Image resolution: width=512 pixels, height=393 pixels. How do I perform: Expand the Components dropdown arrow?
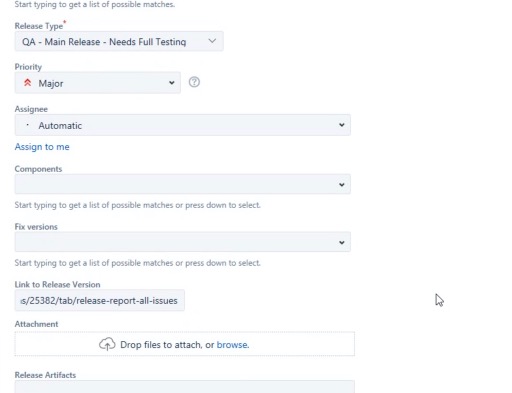(x=342, y=185)
